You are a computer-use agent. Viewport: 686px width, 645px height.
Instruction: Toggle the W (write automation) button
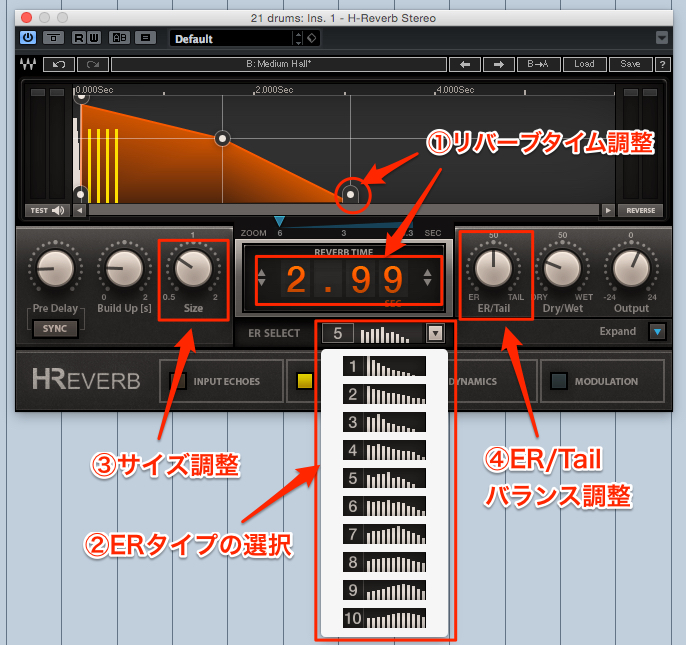tap(94, 38)
